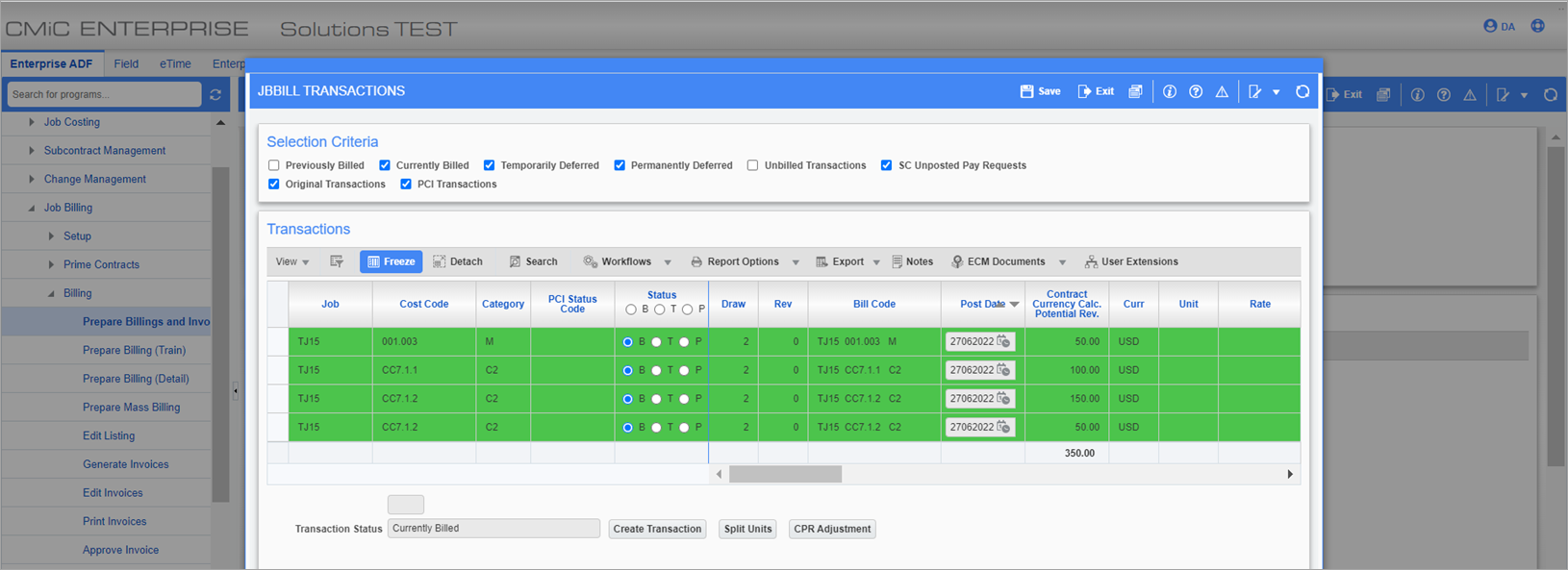Uncheck Original Transactions checkbox

pos(274,184)
